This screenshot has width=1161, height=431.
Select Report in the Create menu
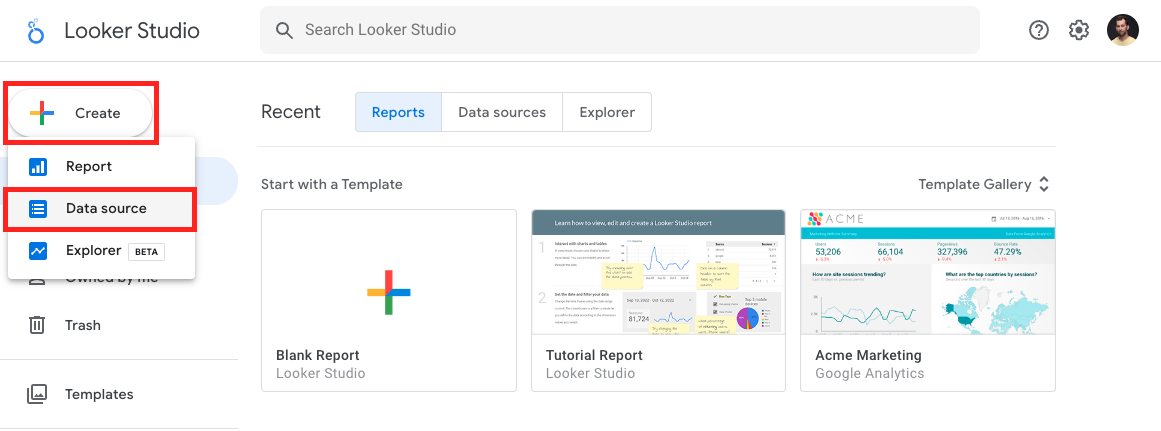pyautogui.click(x=89, y=167)
